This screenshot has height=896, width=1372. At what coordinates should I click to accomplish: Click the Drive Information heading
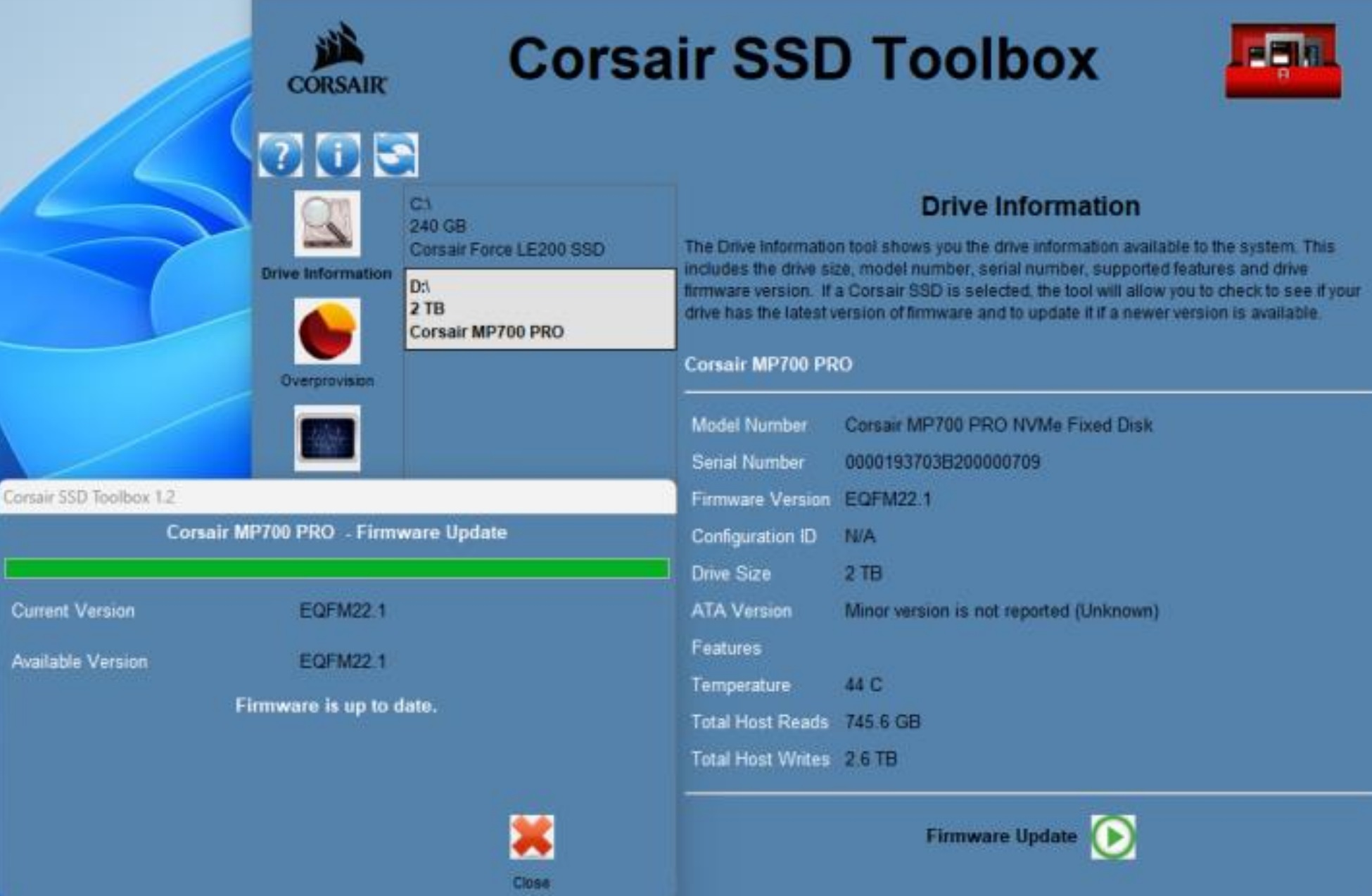(1030, 206)
